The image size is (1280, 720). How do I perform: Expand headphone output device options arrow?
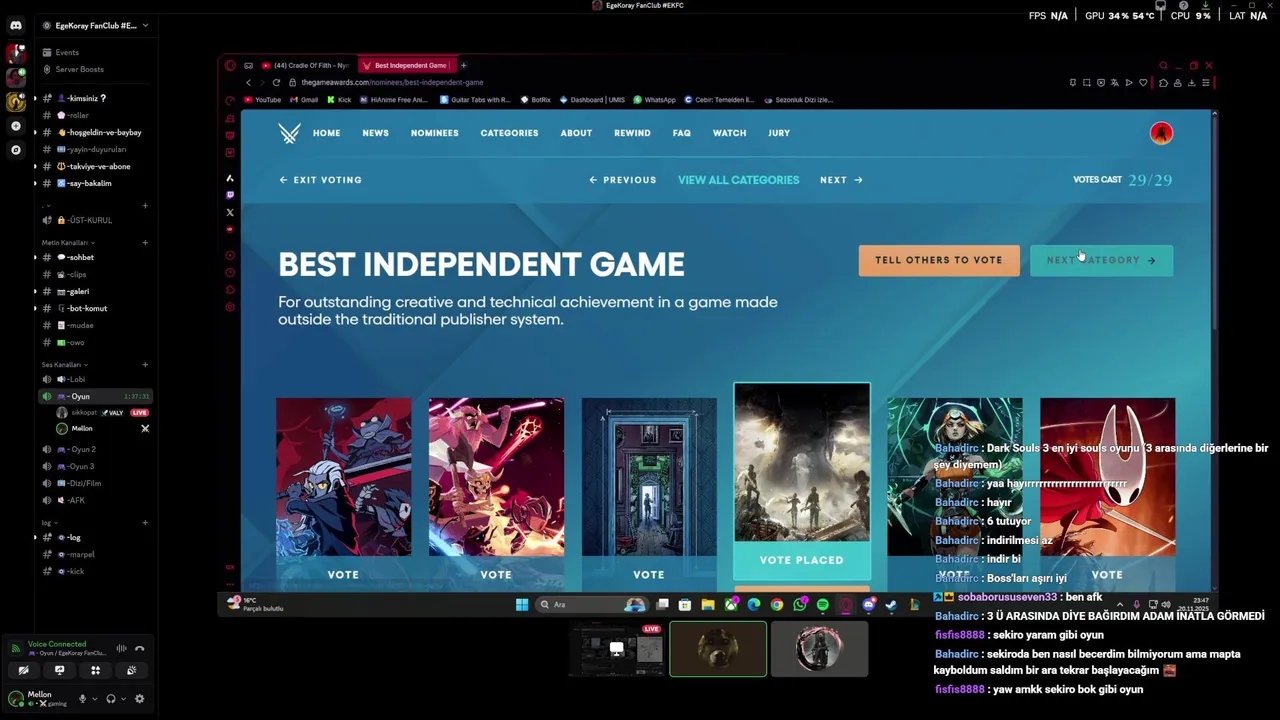[123, 699]
